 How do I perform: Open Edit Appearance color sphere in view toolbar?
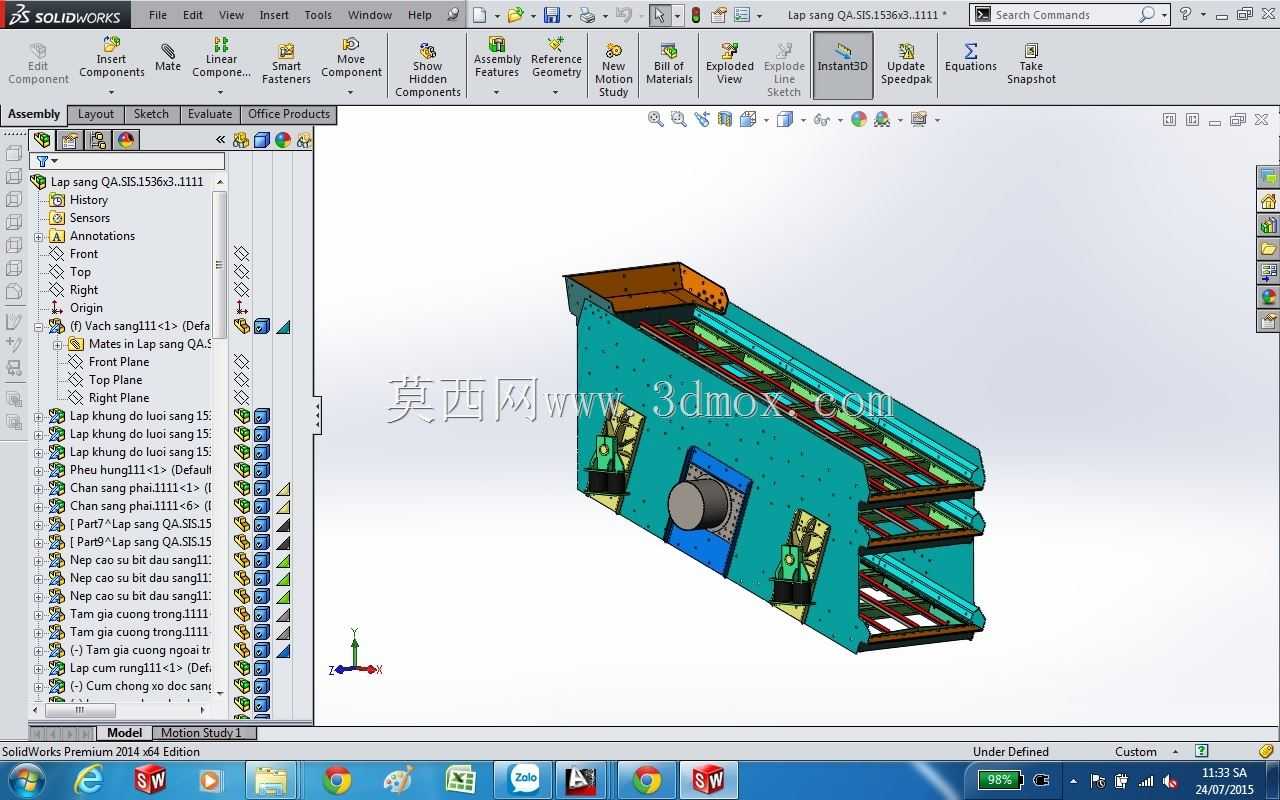(x=859, y=119)
